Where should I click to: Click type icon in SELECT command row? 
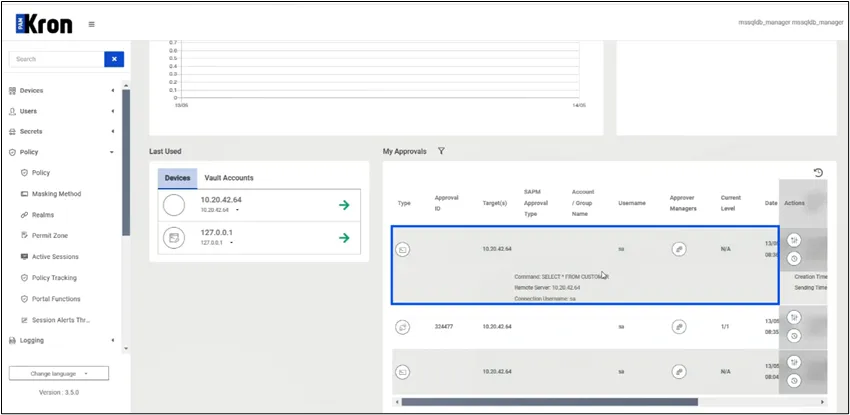[402, 250]
